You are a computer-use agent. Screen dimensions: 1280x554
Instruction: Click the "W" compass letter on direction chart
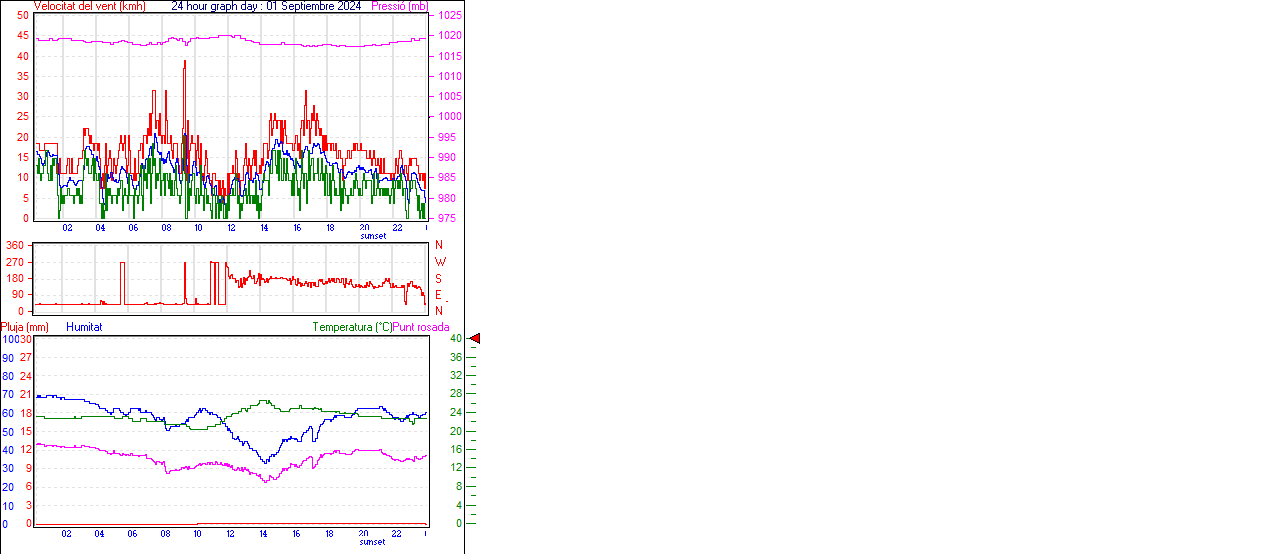439,262
